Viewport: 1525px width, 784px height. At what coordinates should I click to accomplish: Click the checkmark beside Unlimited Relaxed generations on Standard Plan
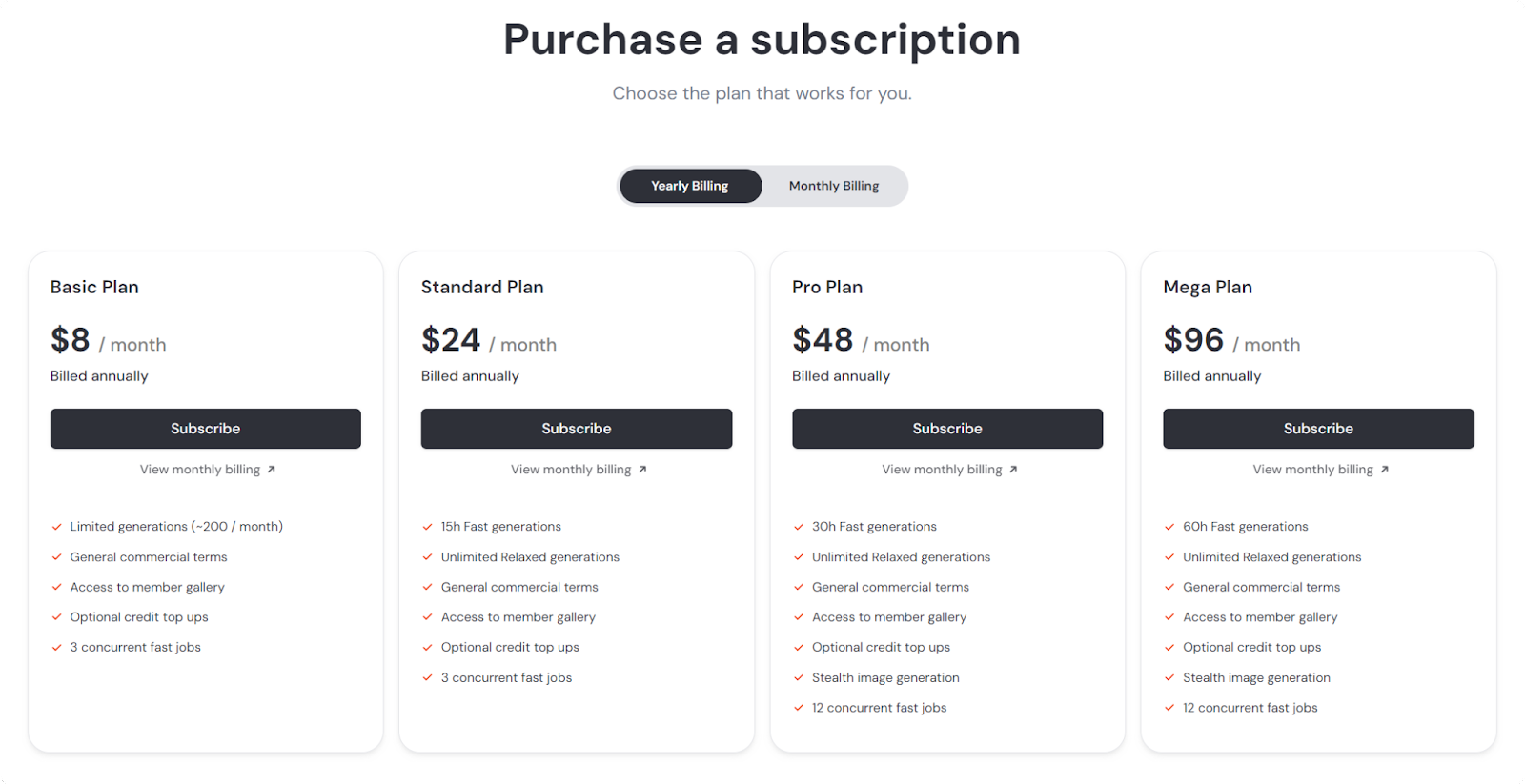point(427,556)
